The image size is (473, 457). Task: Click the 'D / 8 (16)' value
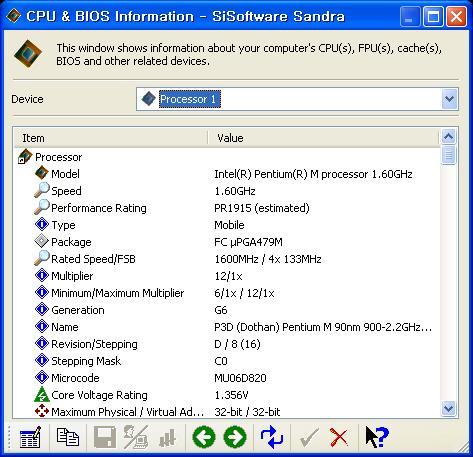pyautogui.click(x=237, y=344)
